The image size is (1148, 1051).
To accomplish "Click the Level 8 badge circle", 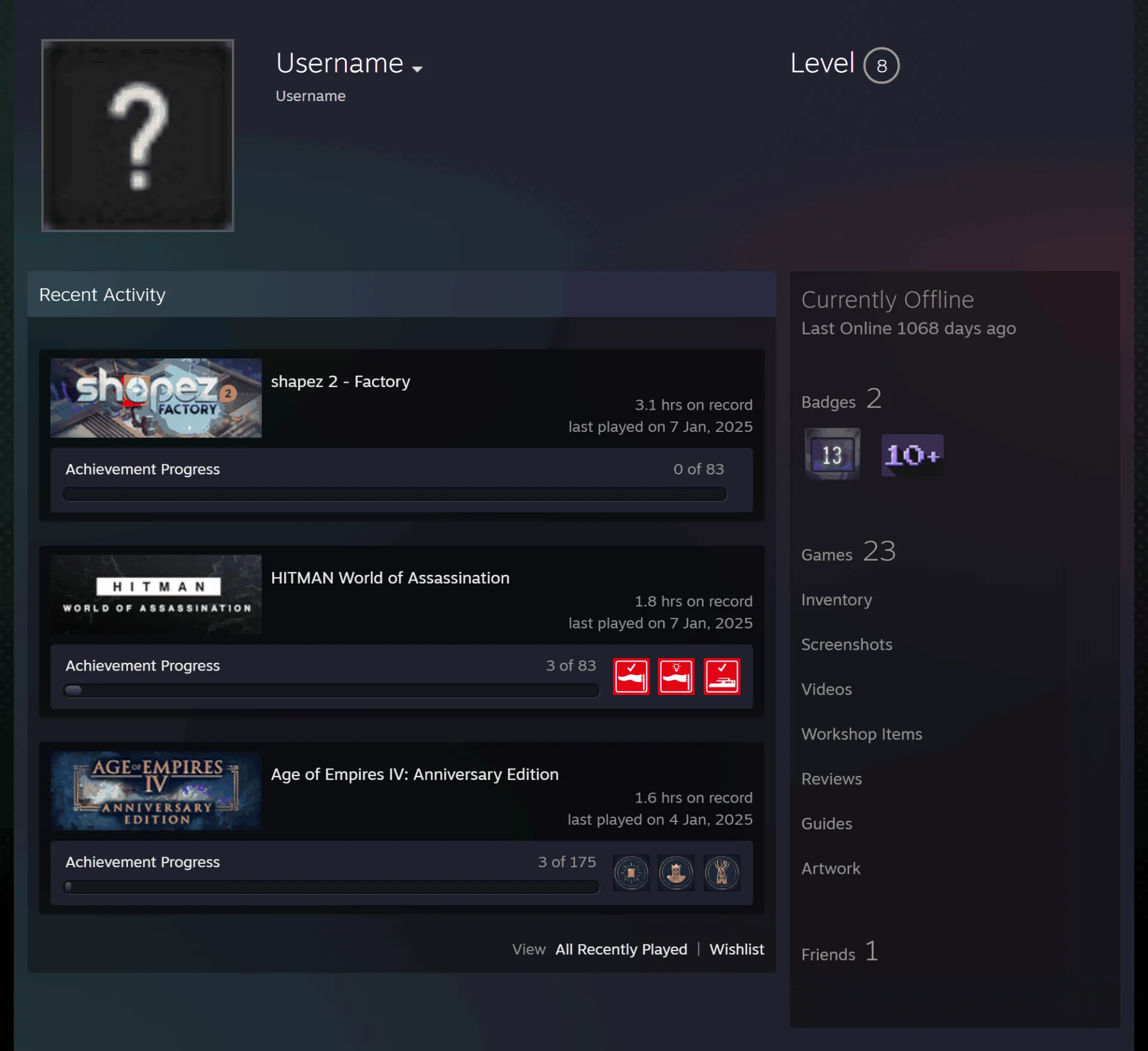I will pyautogui.click(x=881, y=65).
